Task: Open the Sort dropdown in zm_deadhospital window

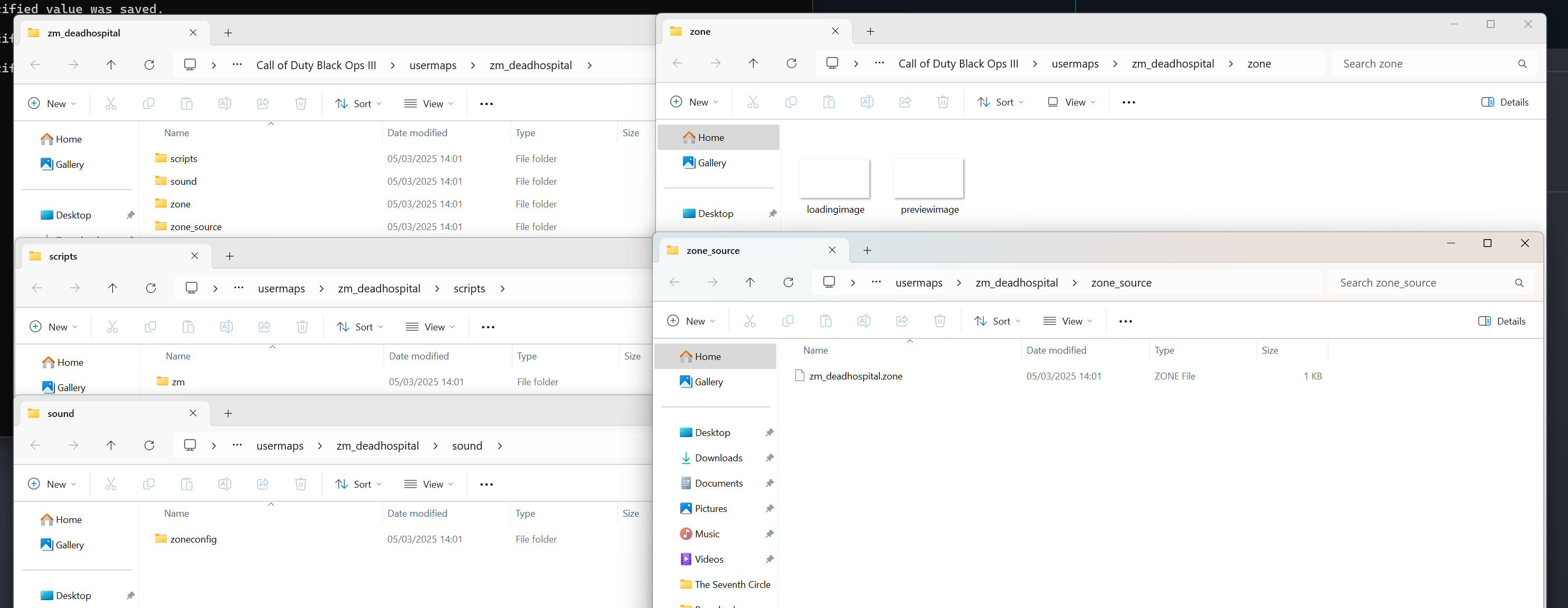Action: click(358, 103)
